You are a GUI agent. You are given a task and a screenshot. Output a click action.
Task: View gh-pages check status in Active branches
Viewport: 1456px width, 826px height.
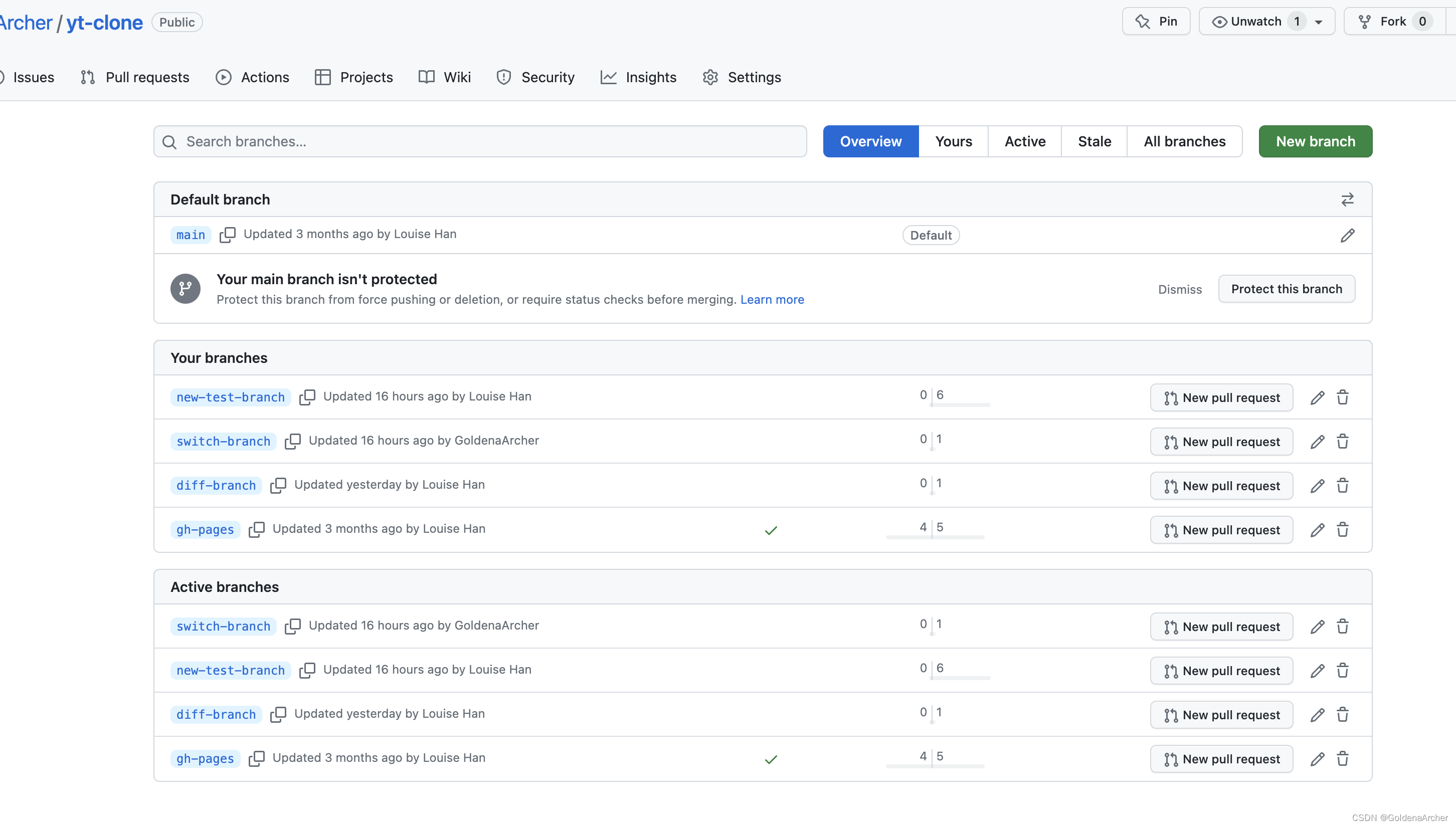(x=771, y=760)
